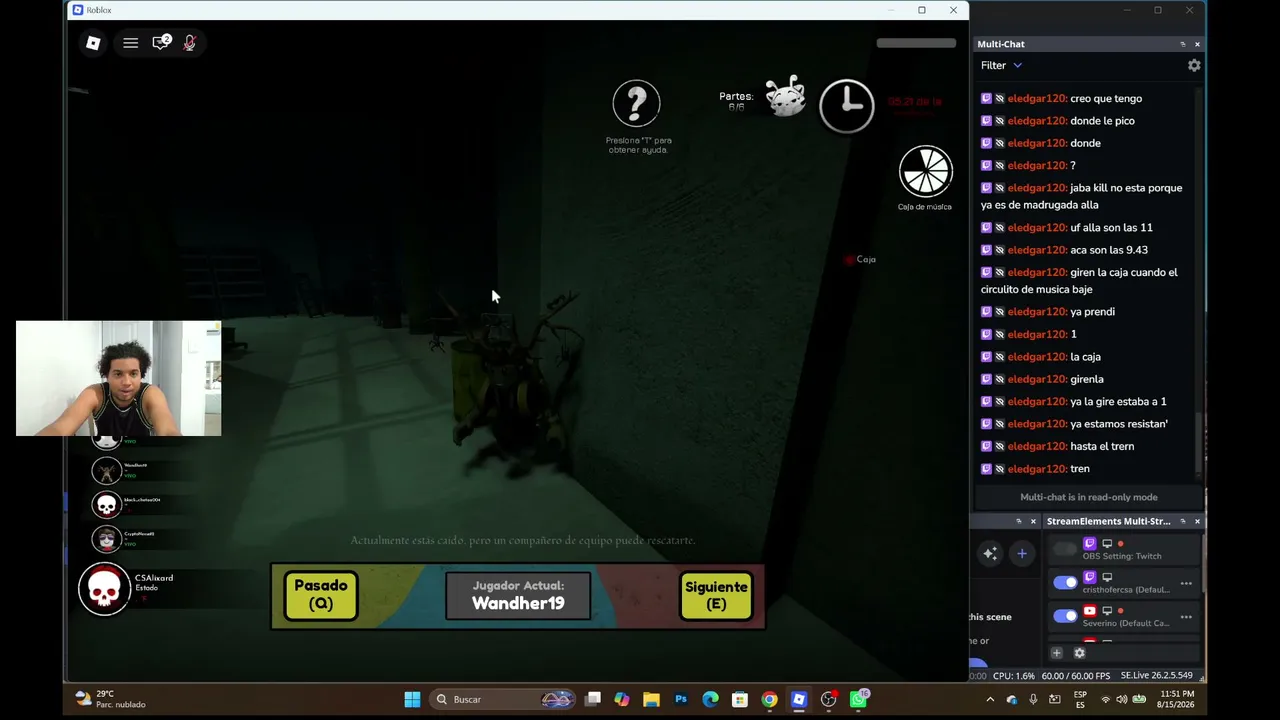Open options for cristhofercsa output
Screen dimensions: 1280x720
click(x=1186, y=583)
